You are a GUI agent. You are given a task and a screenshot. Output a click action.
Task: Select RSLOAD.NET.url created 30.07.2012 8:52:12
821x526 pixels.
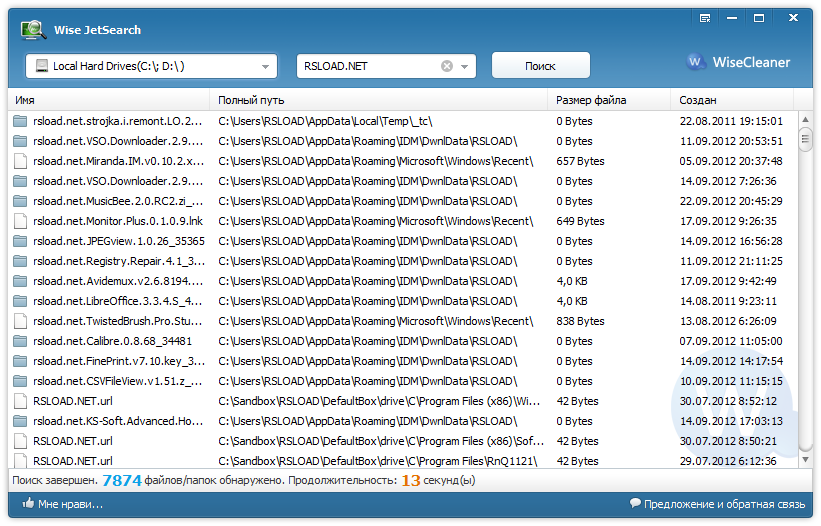(72, 401)
